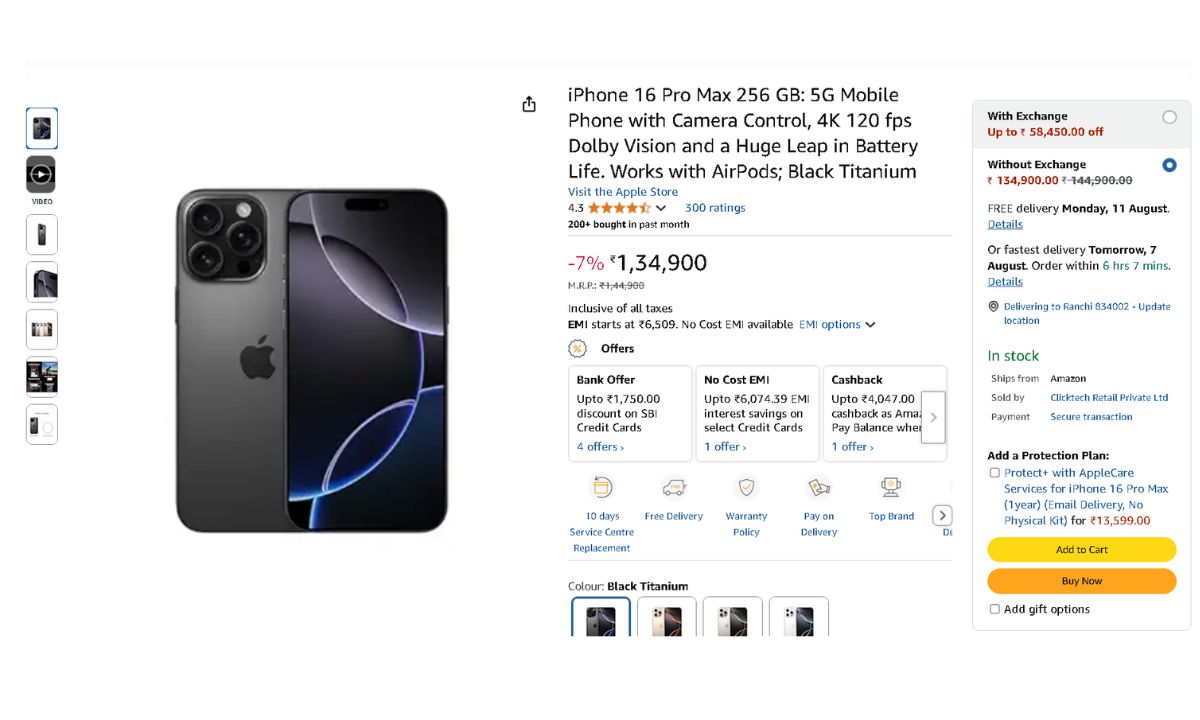Click the Warranty Policy shield icon
This screenshot has width=1200, height=720.
pos(746,488)
